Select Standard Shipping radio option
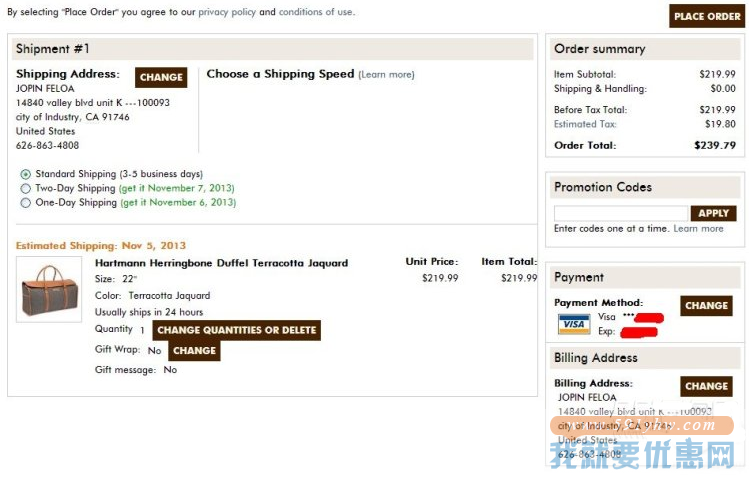The width and height of the screenshot is (749, 479). point(25,174)
